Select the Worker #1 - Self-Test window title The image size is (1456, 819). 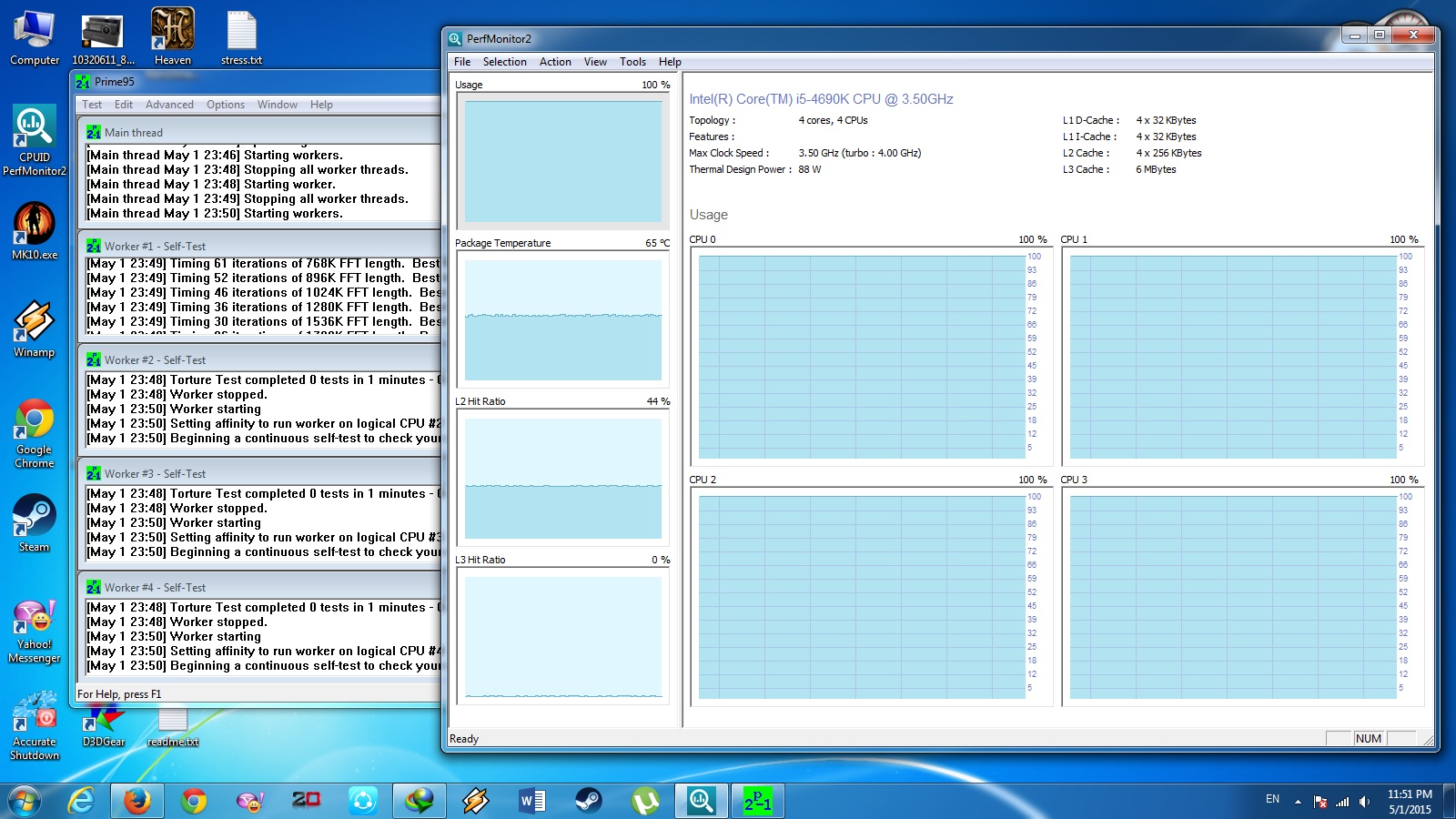click(x=155, y=247)
